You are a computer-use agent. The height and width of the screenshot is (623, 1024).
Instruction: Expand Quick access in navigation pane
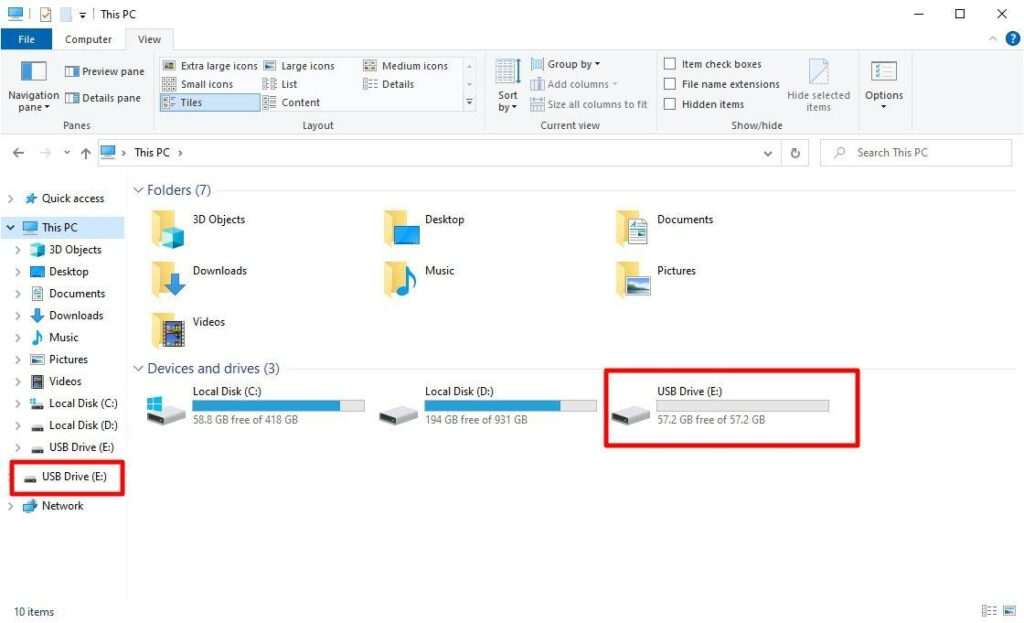click(10, 199)
